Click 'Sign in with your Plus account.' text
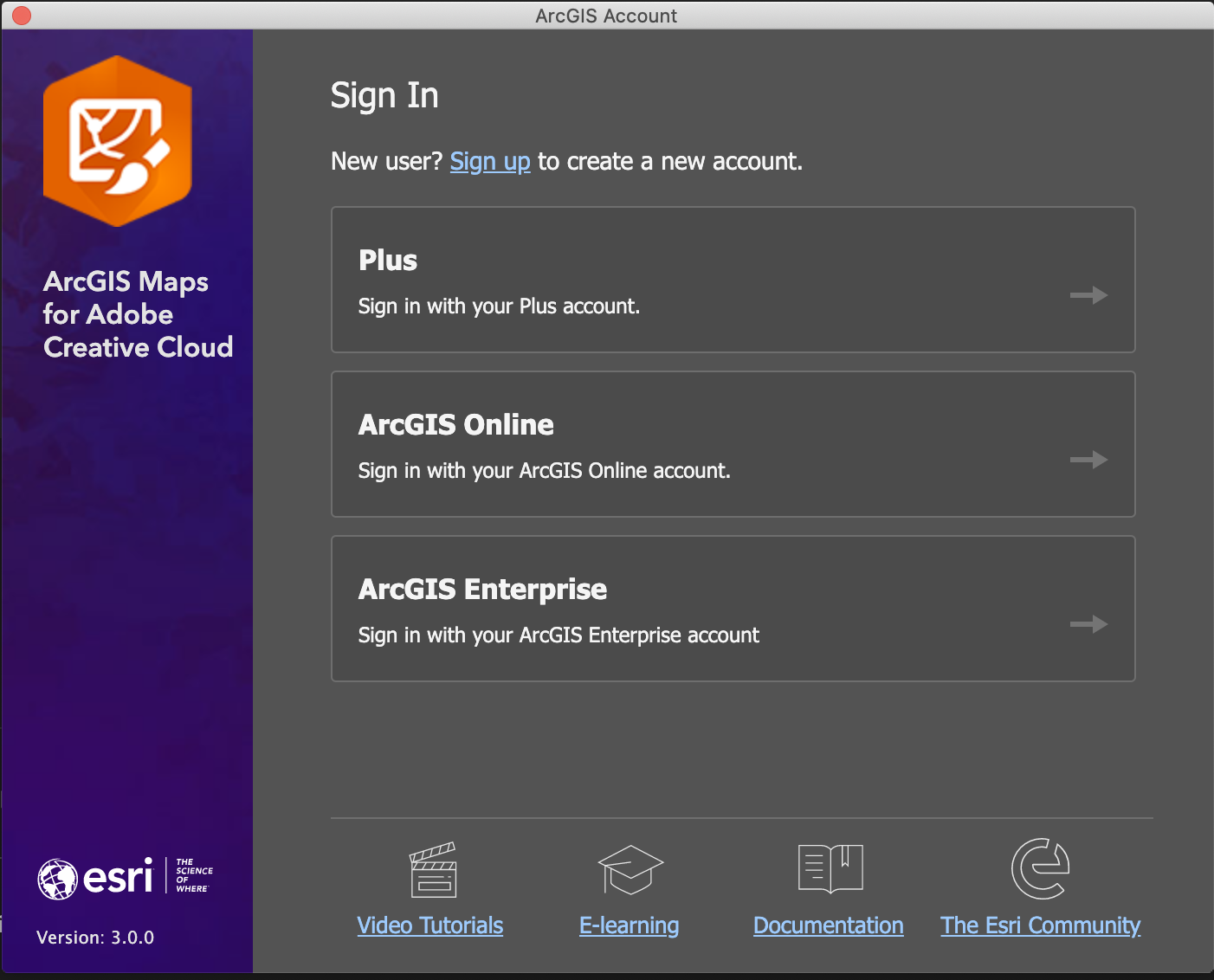 coord(500,306)
